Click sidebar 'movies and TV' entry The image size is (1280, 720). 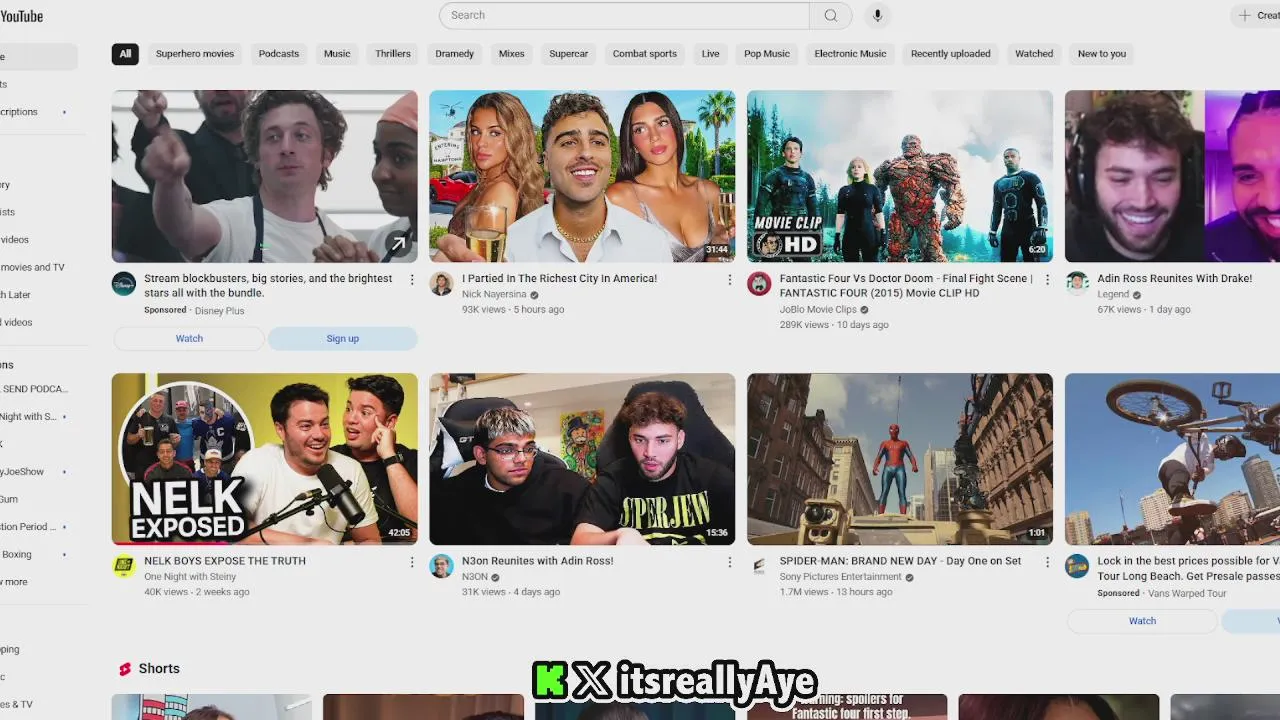pyautogui.click(x=34, y=268)
